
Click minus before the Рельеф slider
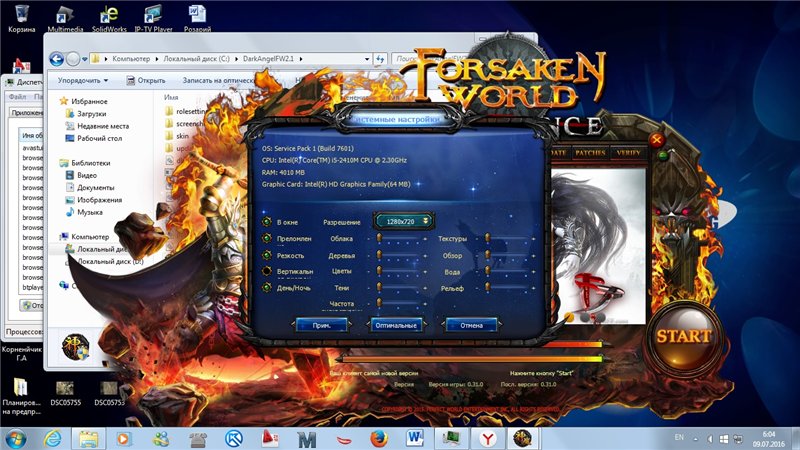click(478, 288)
